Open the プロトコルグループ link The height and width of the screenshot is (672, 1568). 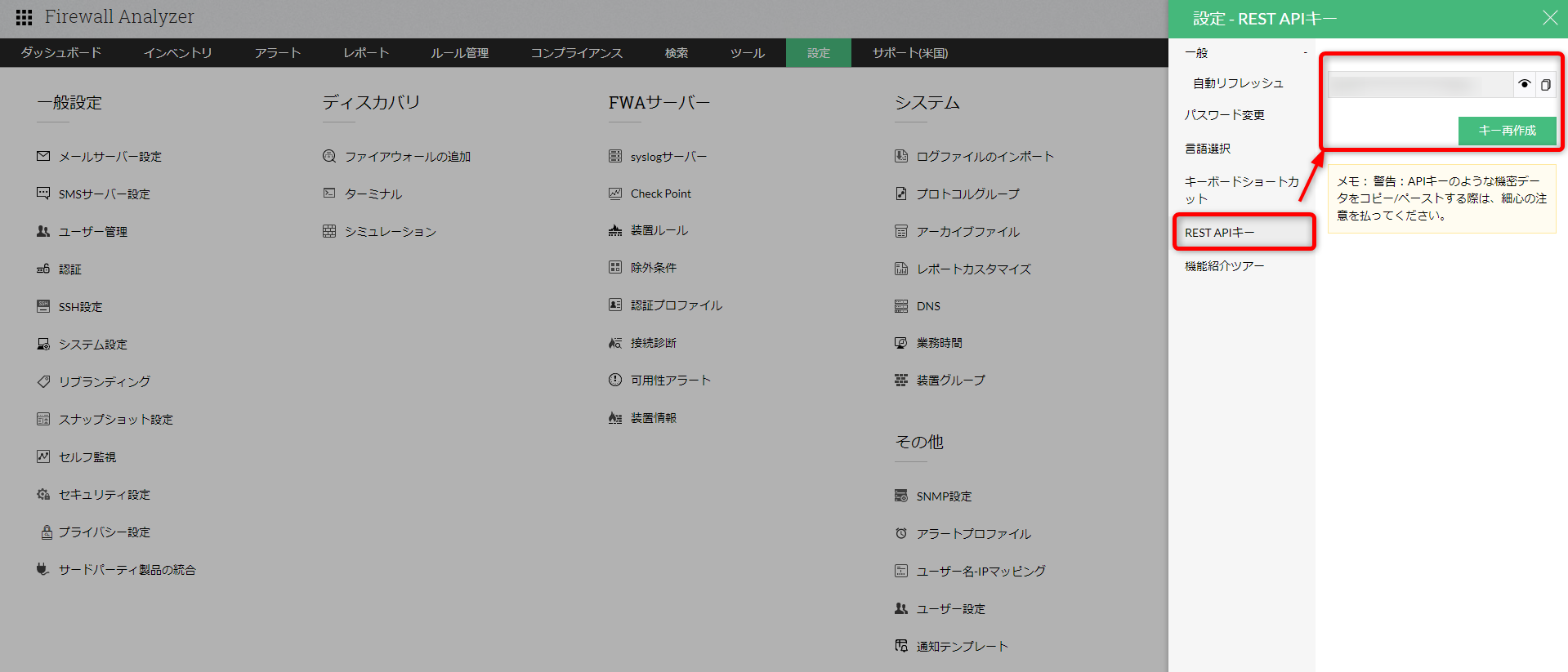[968, 194]
